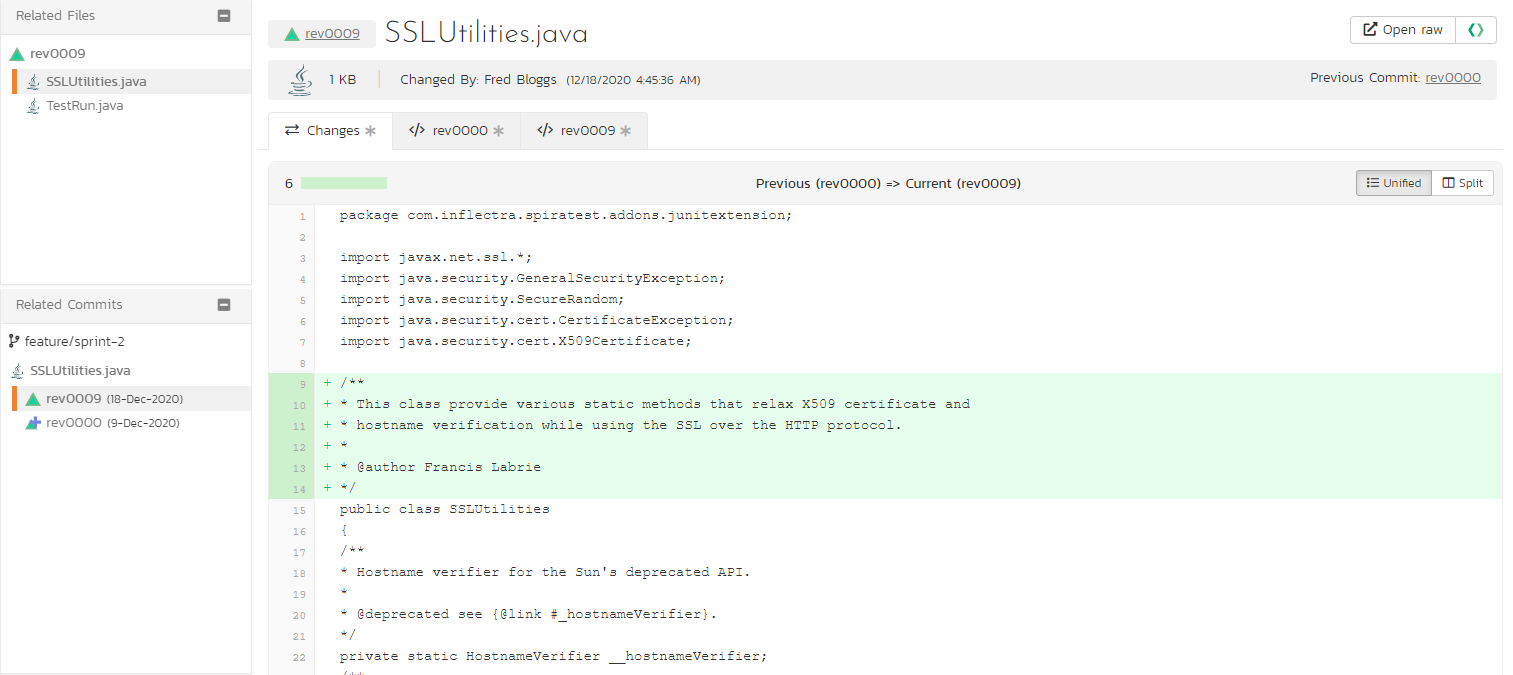
Task: Click the green additions bar next to 6
Action: coord(344,183)
